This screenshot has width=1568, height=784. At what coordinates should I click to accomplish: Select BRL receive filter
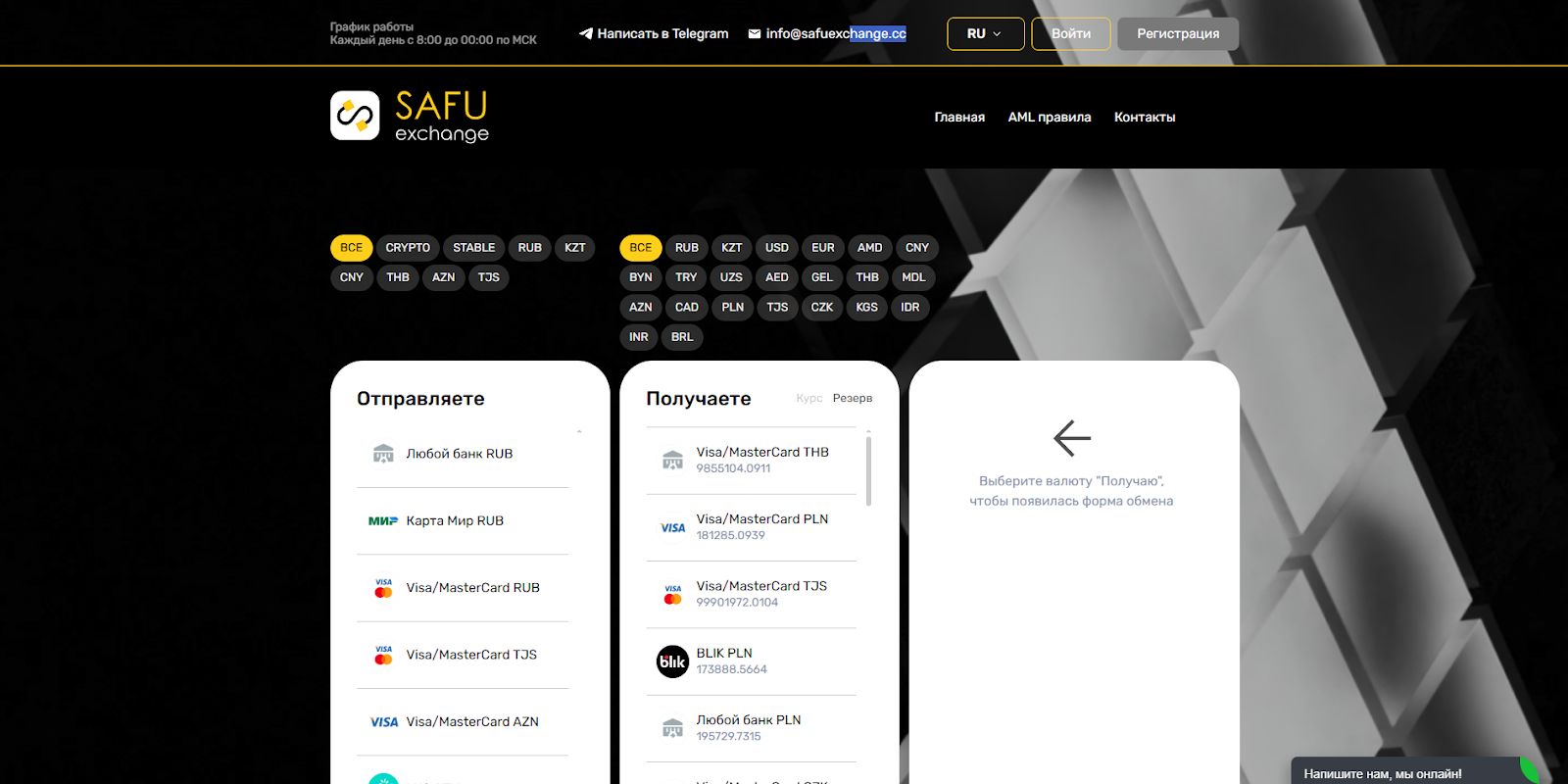[682, 336]
